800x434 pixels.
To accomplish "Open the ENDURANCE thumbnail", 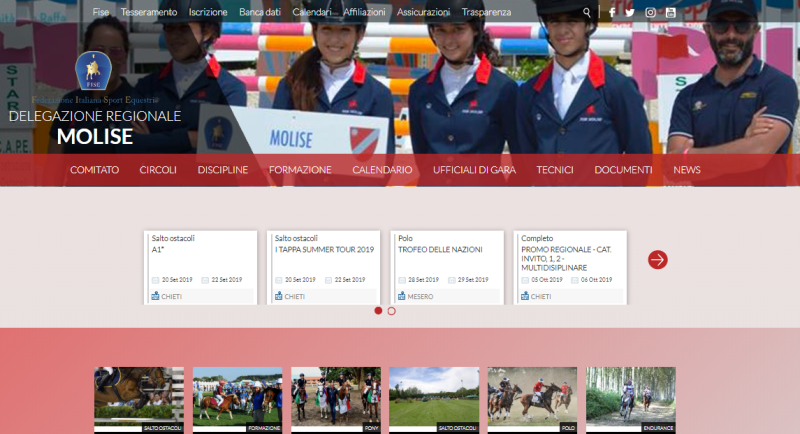I will point(631,400).
